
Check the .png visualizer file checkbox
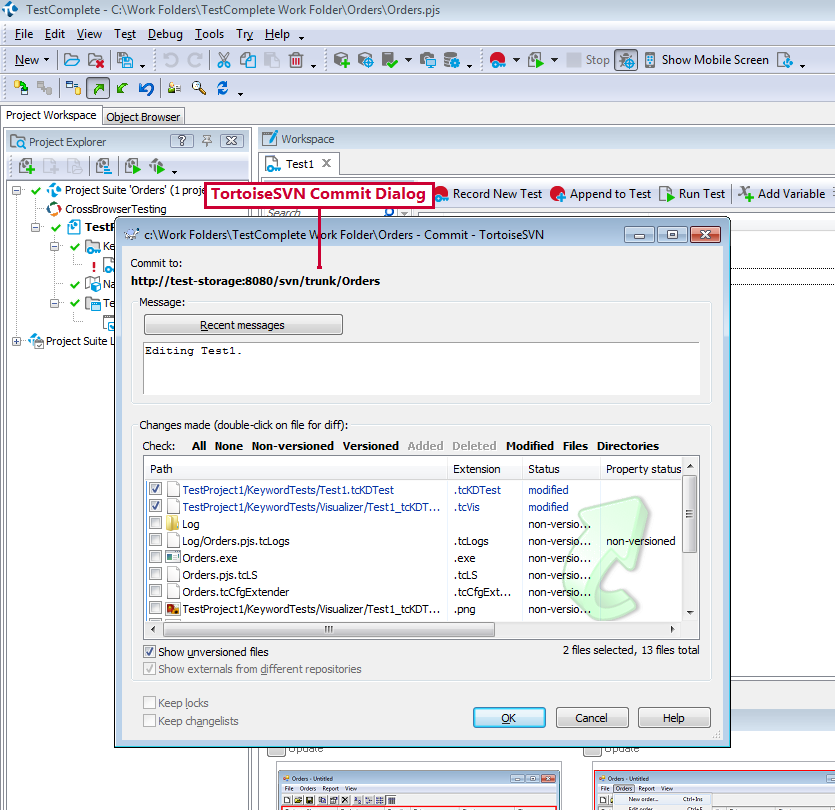coord(155,608)
